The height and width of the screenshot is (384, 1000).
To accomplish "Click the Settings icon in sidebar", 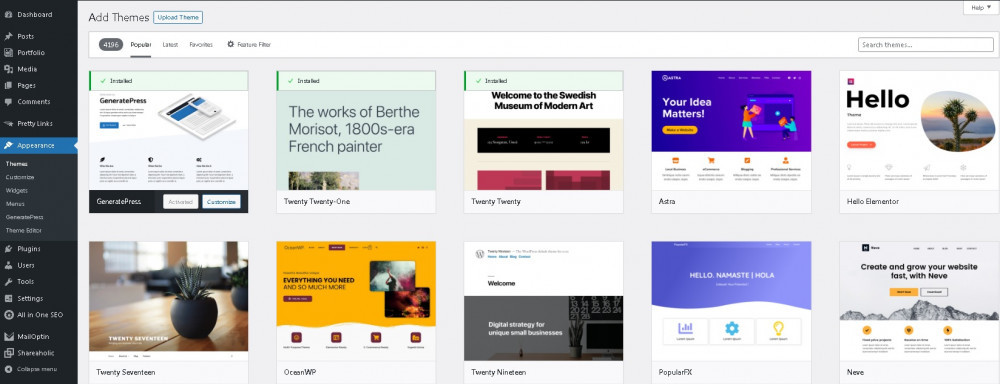I will tap(8, 298).
